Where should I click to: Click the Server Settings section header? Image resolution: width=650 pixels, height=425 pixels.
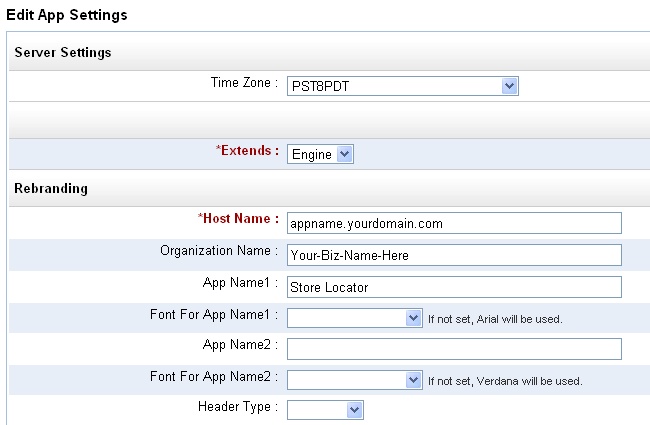[x=62, y=52]
